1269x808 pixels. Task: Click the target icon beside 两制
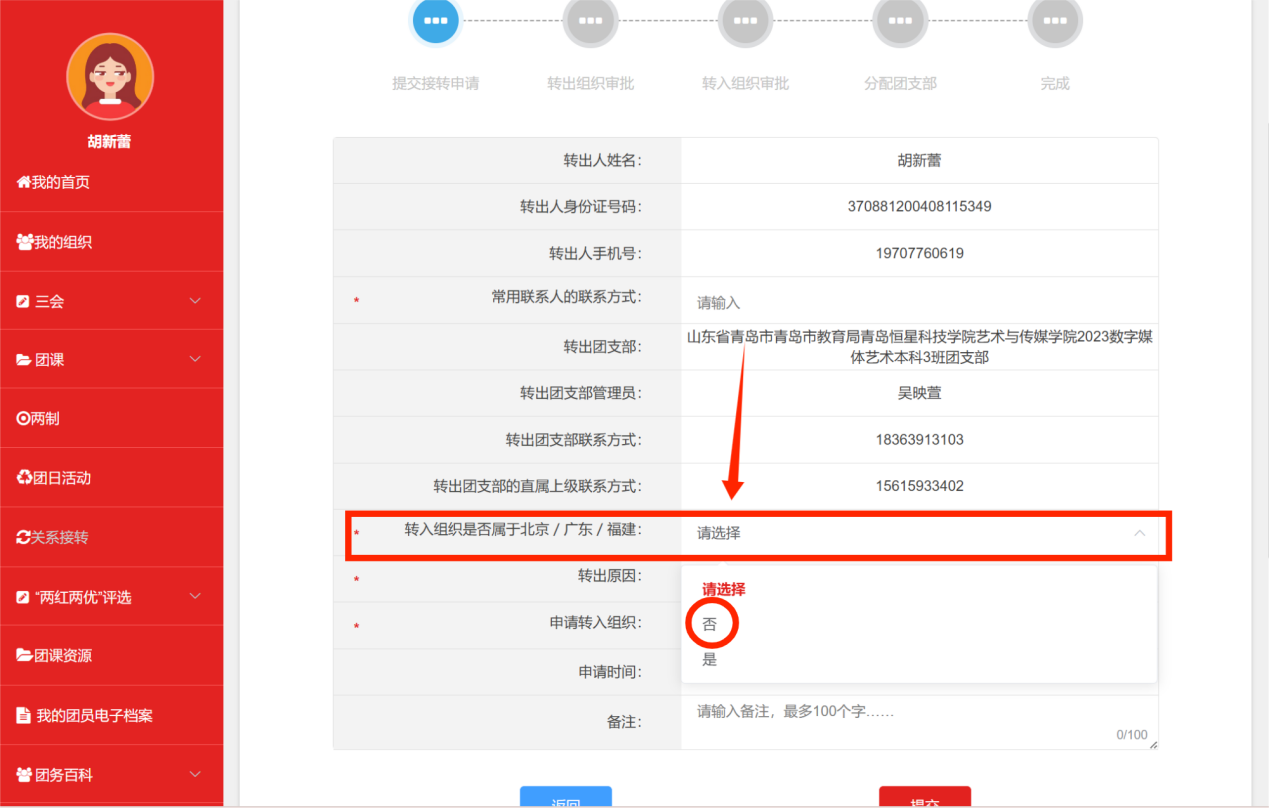click(23, 419)
